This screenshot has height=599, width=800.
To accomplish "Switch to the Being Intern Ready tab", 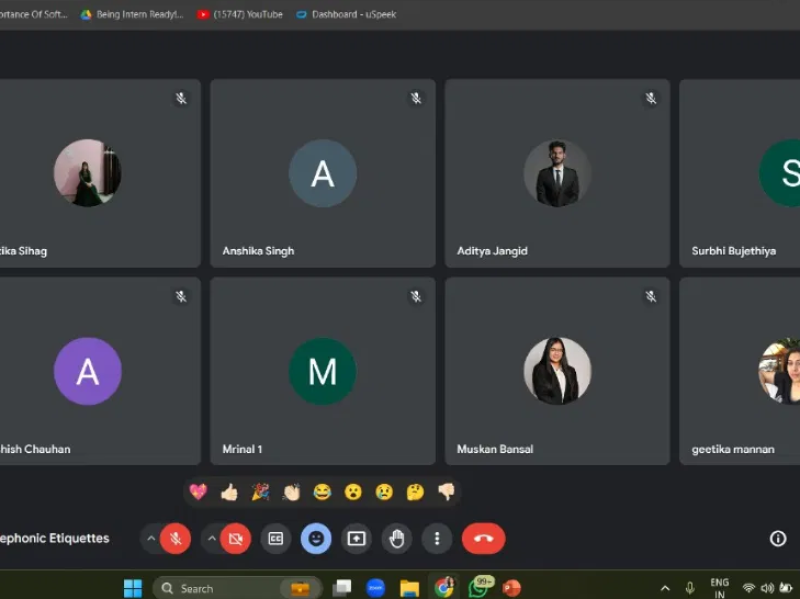I will click(x=133, y=14).
